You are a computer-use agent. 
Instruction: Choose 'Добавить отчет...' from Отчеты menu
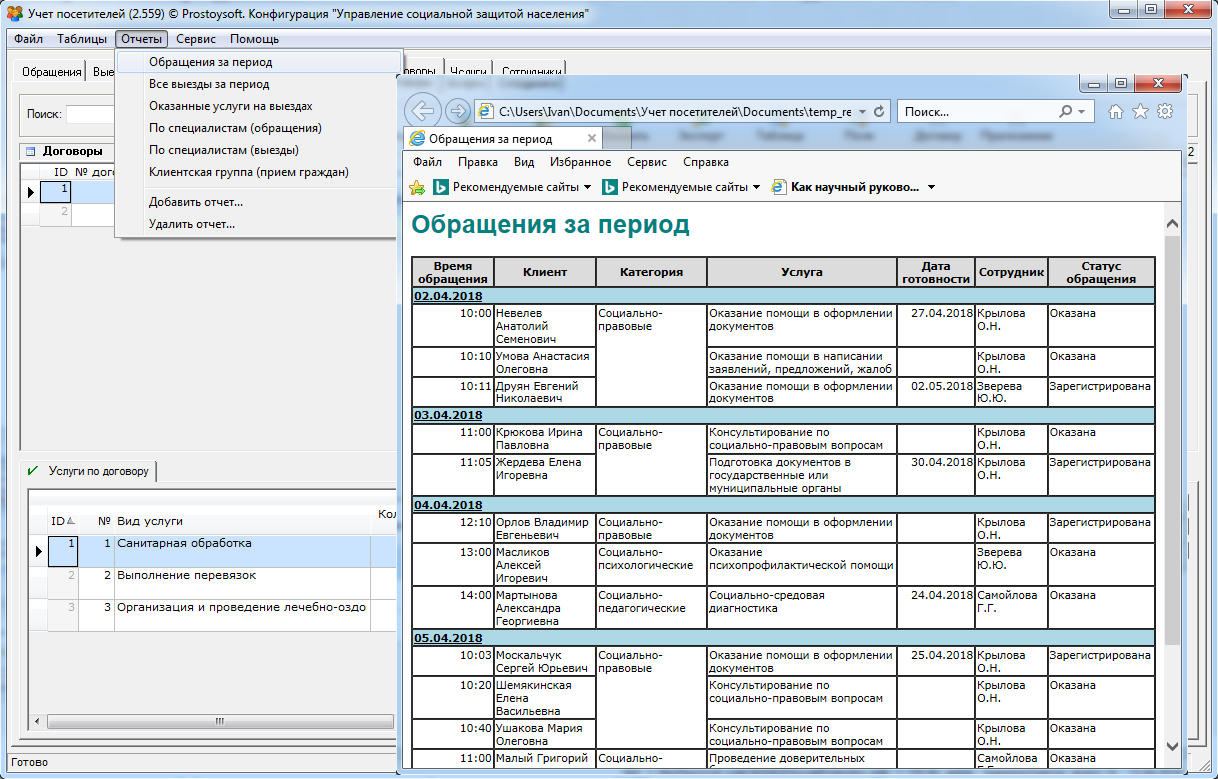[x=195, y=202]
